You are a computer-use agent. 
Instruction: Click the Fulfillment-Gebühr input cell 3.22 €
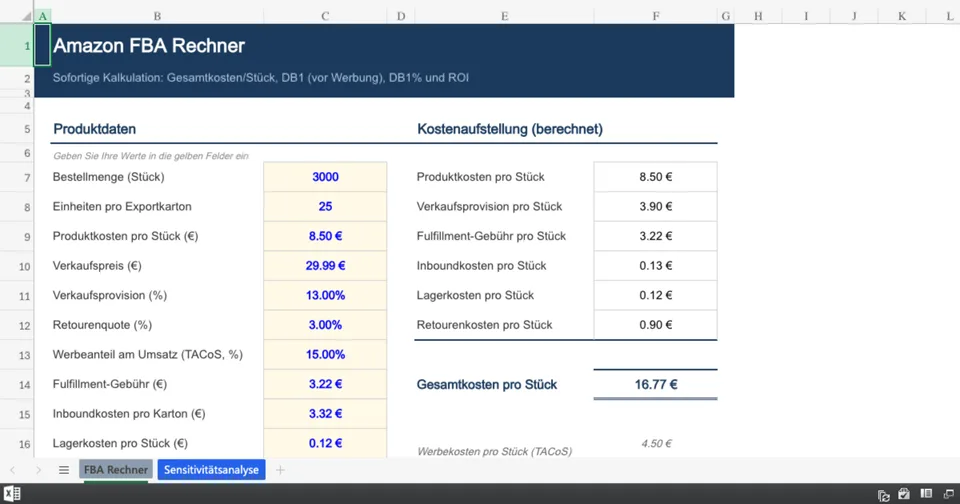[x=325, y=384]
